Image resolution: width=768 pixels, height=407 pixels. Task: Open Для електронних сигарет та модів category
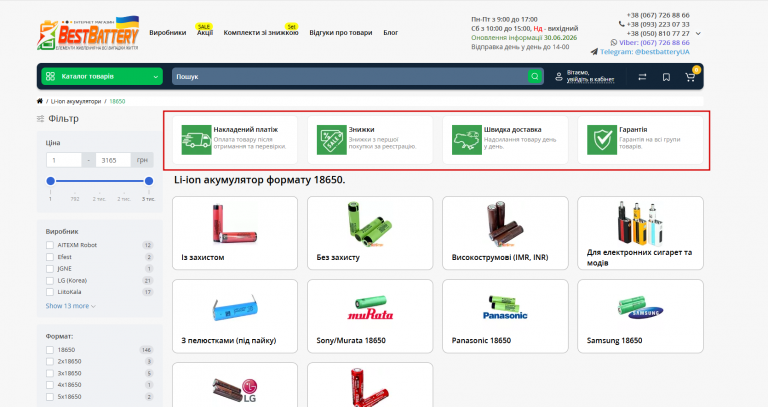point(640,233)
